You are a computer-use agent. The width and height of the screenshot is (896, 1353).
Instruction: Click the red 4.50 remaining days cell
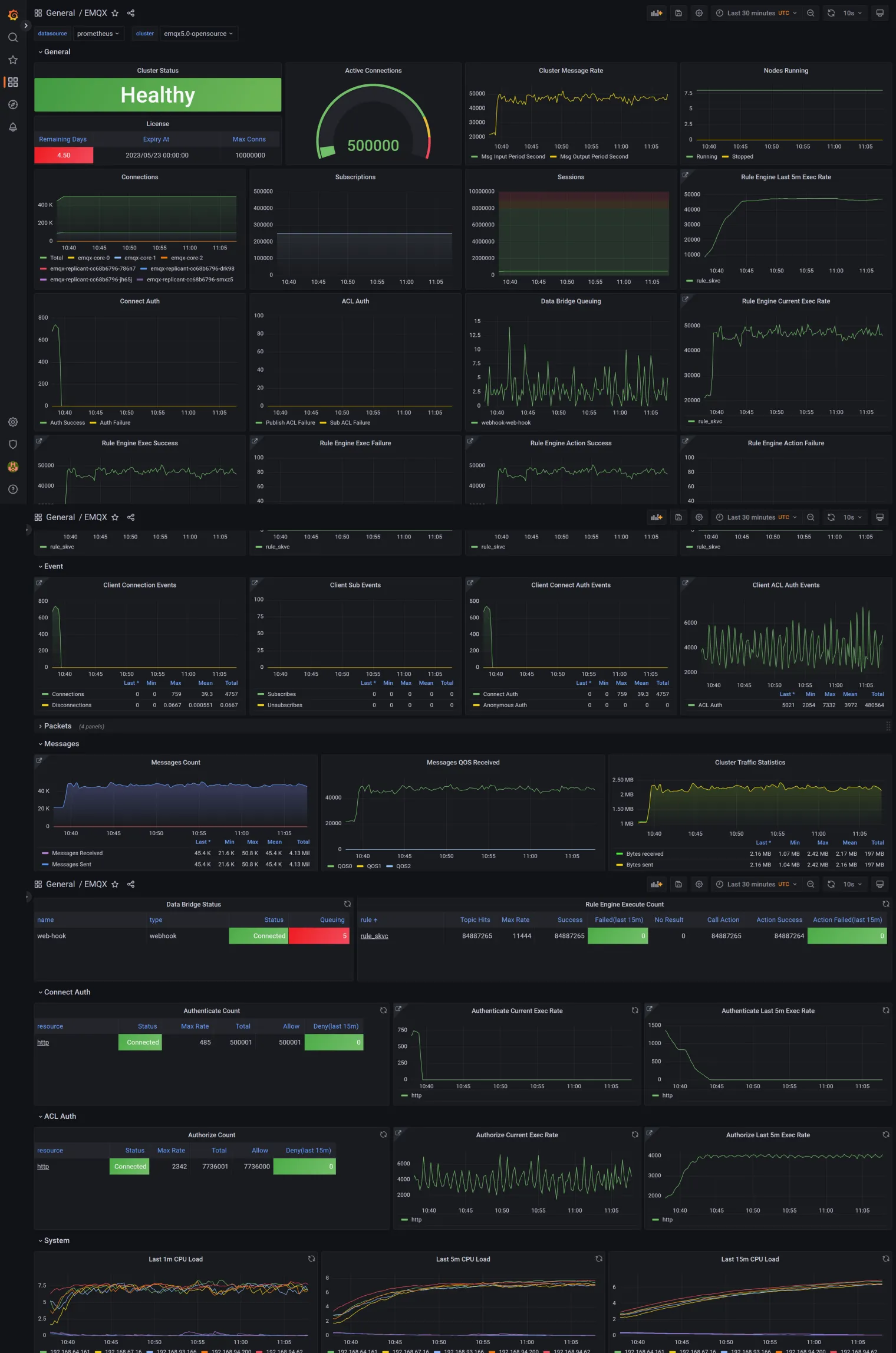coord(64,155)
